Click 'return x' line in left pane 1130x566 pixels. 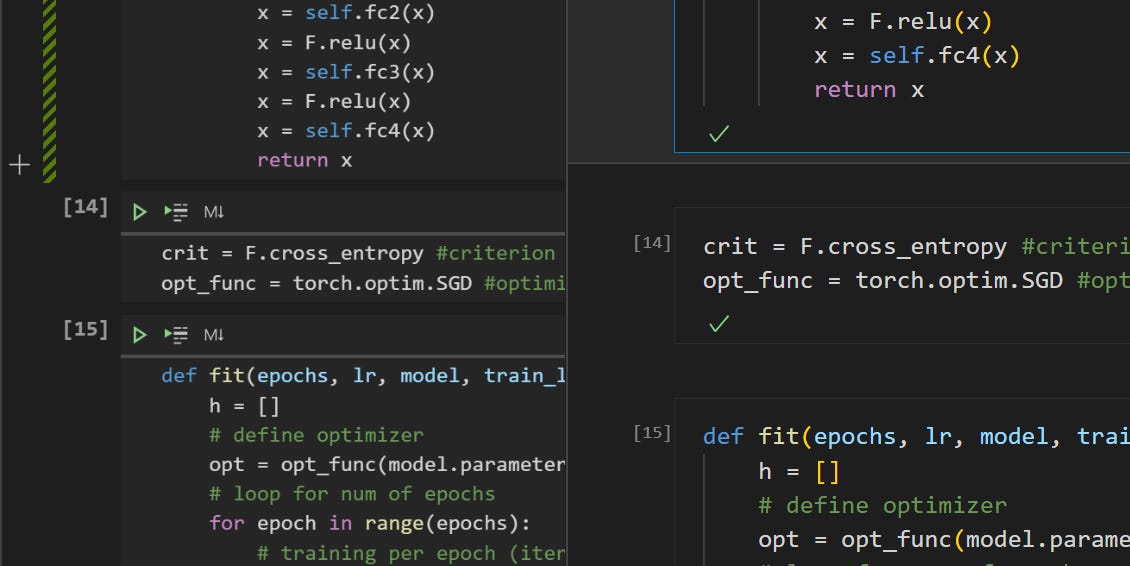305,160
